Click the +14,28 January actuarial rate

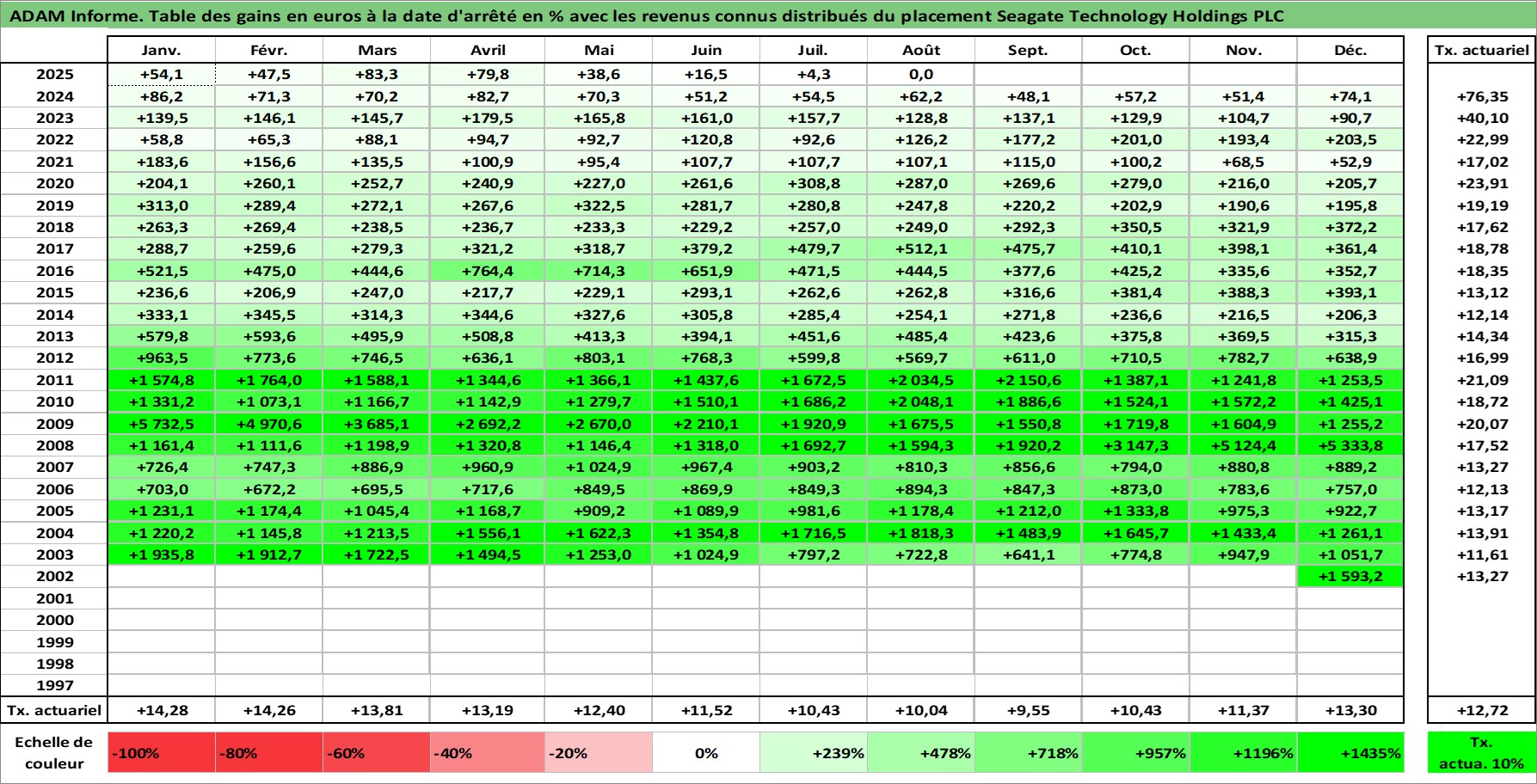(162, 710)
